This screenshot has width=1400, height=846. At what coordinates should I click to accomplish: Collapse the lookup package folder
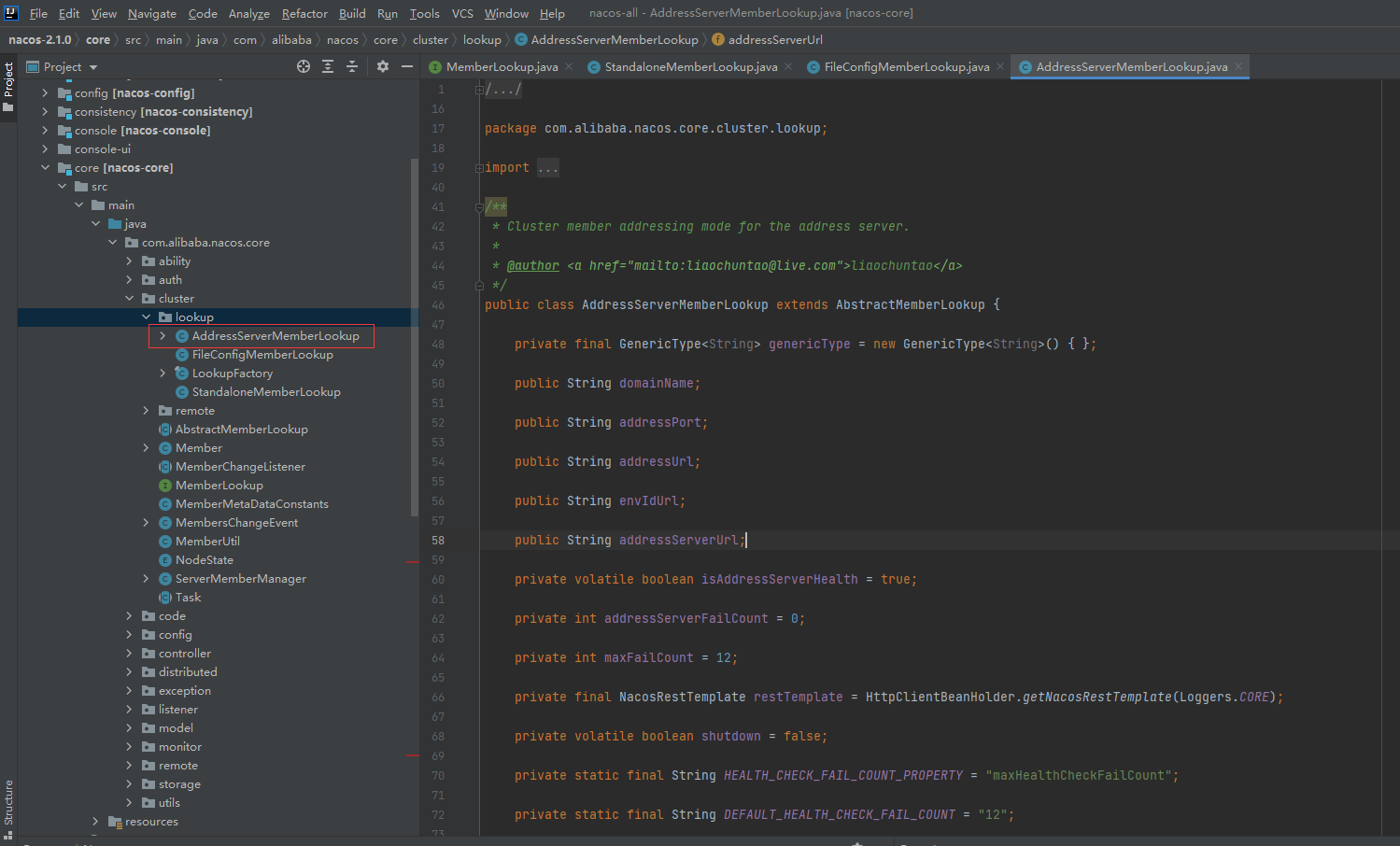[x=146, y=317]
